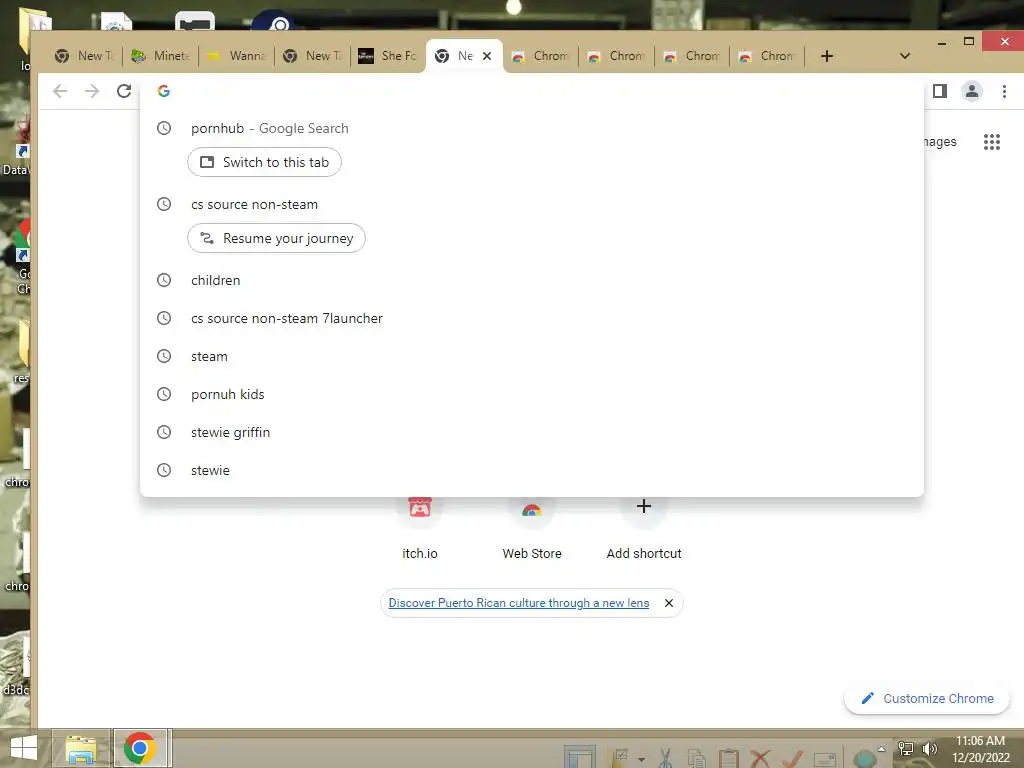
Task: Open the Chrome side panel
Action: click(940, 91)
